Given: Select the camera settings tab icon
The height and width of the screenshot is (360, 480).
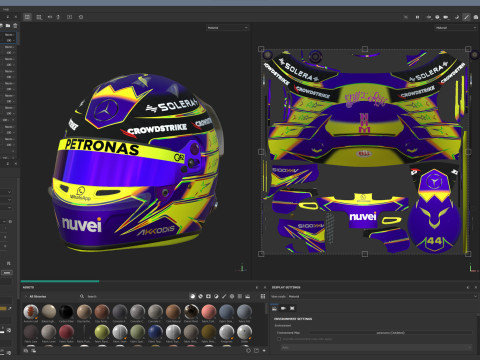Looking at the screenshot, I should pos(283,308).
